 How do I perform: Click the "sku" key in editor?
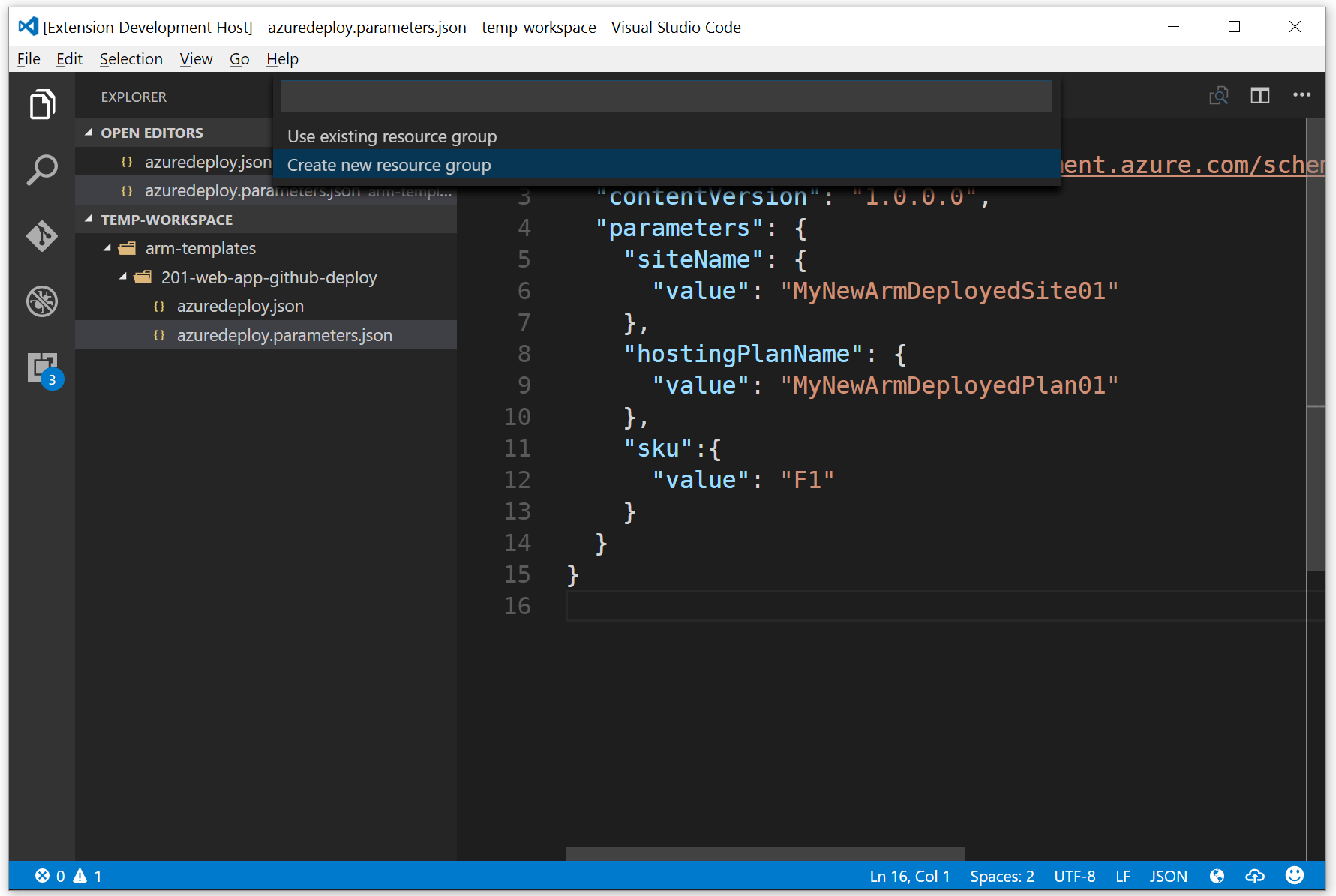658,448
